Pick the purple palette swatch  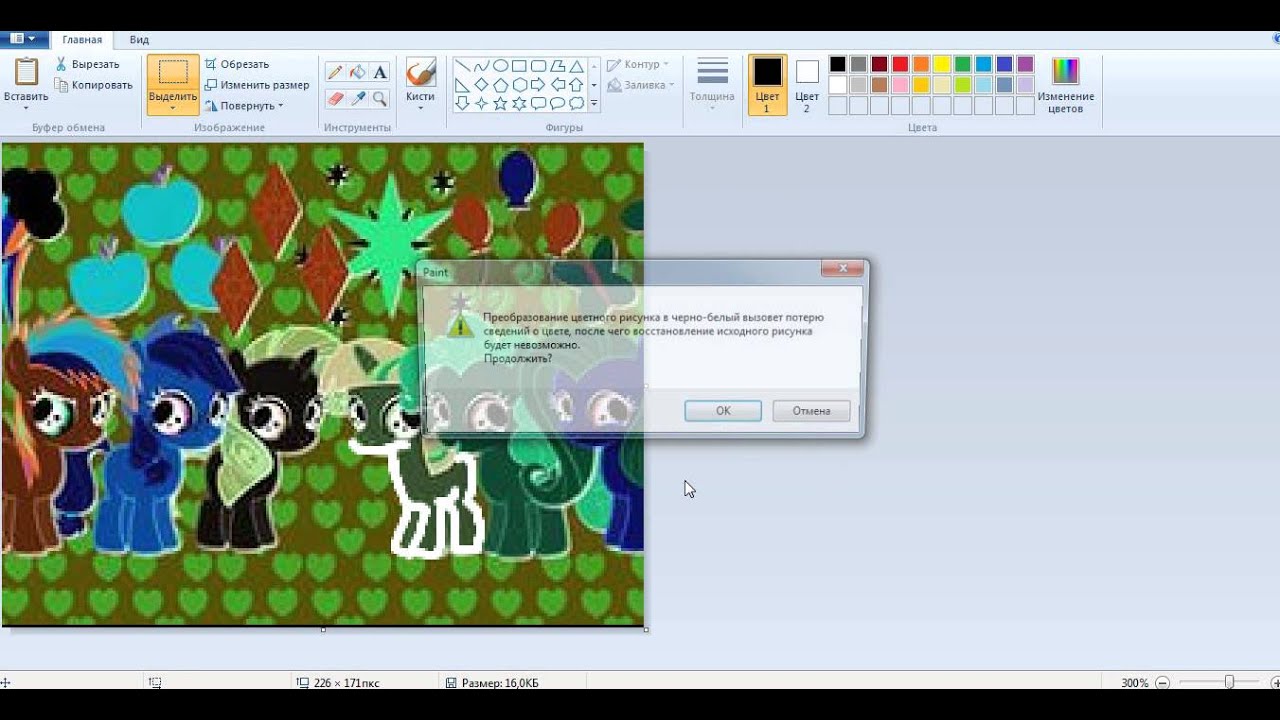[x=1025, y=65]
